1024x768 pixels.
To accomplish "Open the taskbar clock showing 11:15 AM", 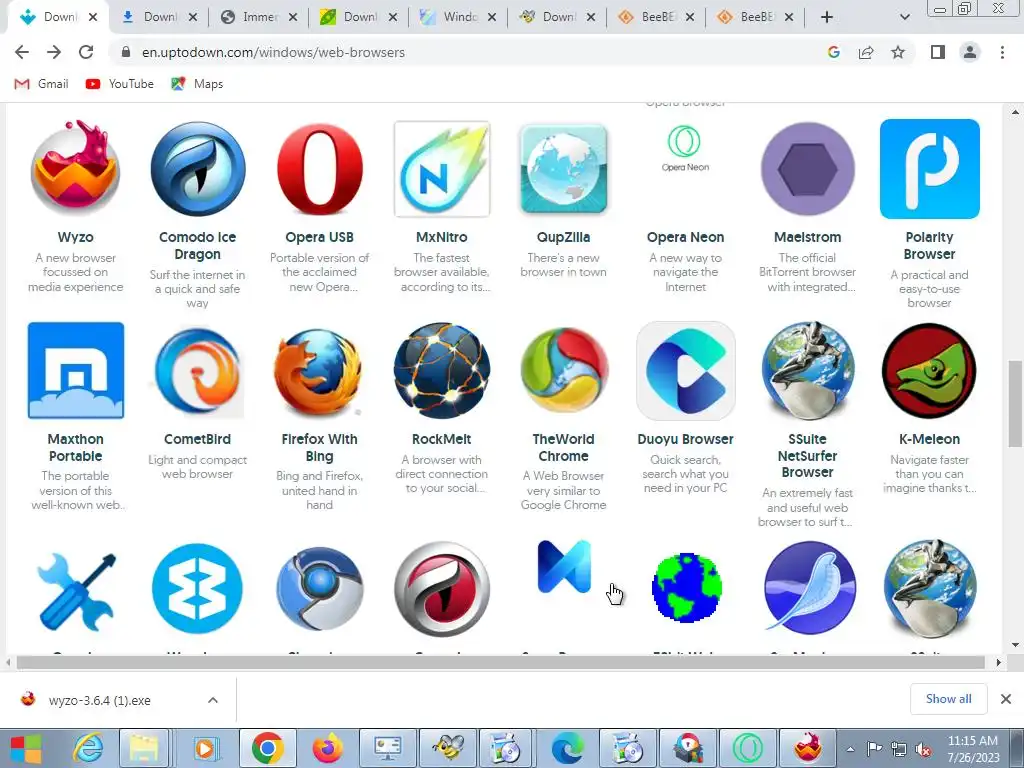I will [973, 749].
